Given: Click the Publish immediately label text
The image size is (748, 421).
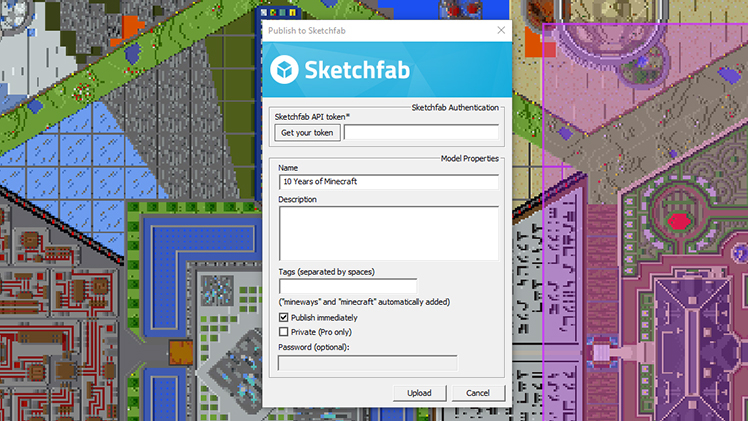Looking at the screenshot, I should click(325, 318).
